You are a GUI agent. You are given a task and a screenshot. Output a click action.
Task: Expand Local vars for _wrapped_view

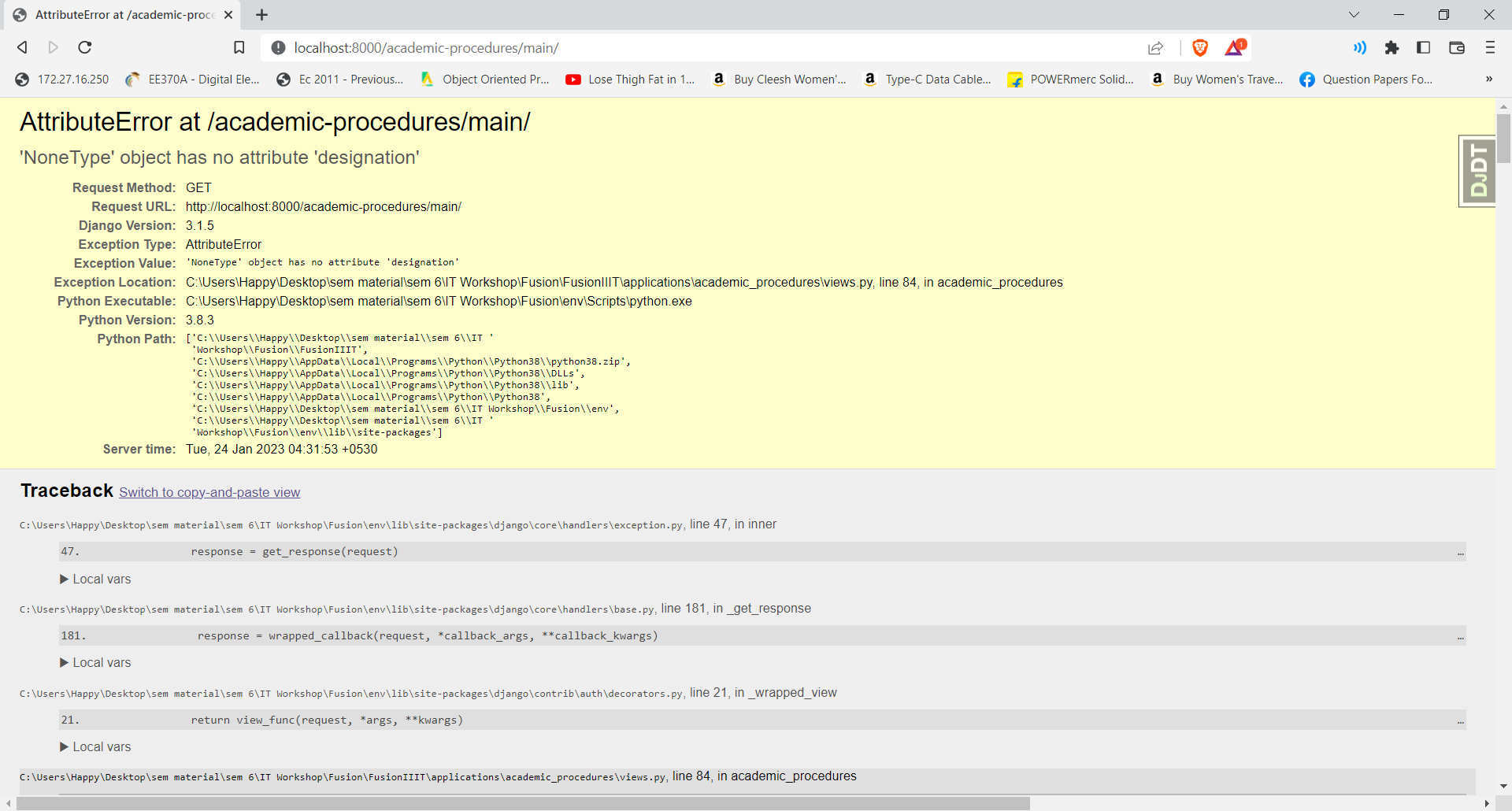click(x=94, y=746)
